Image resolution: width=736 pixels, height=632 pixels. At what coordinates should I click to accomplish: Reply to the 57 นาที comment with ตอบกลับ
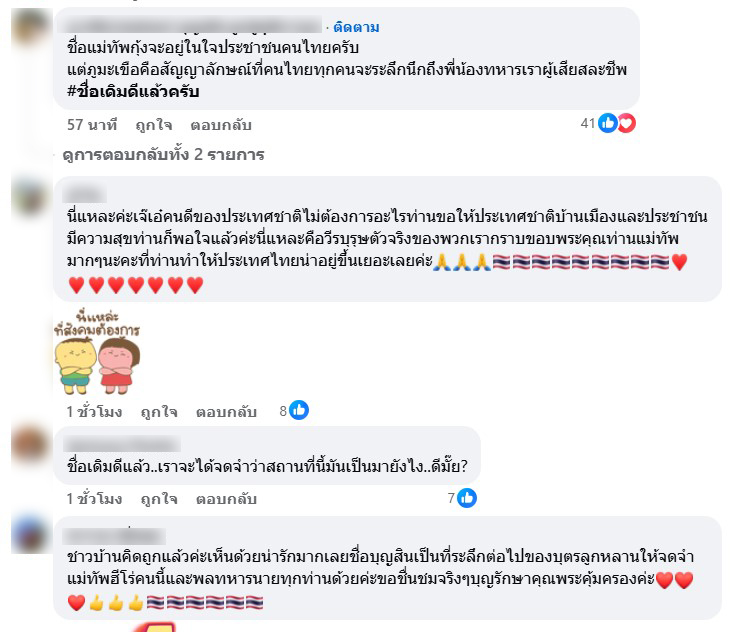point(221,125)
